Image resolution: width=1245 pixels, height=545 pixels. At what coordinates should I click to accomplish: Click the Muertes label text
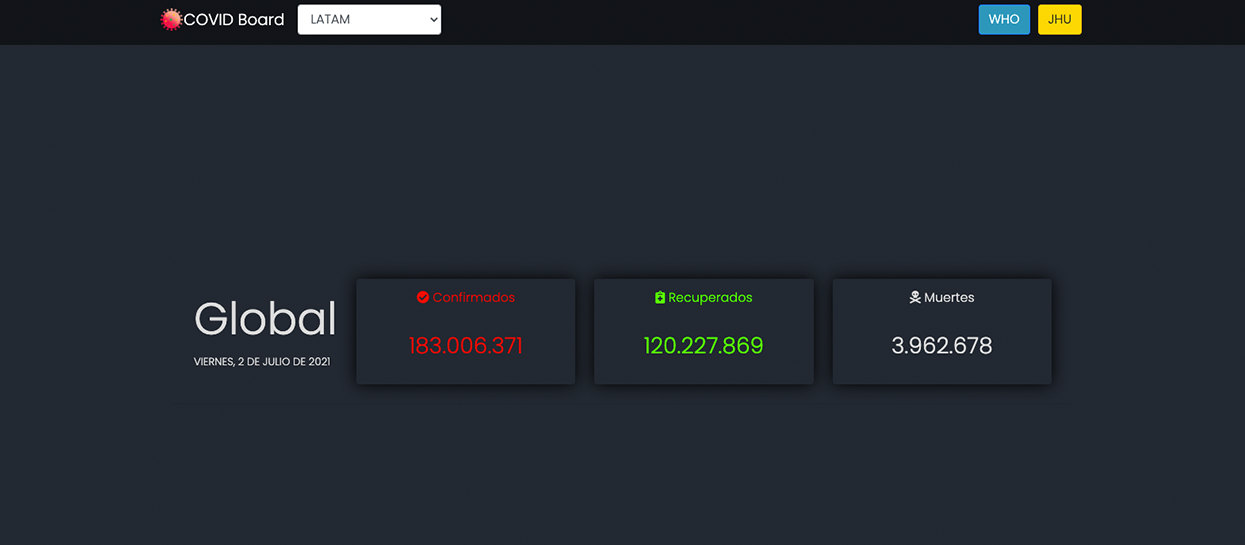(949, 298)
